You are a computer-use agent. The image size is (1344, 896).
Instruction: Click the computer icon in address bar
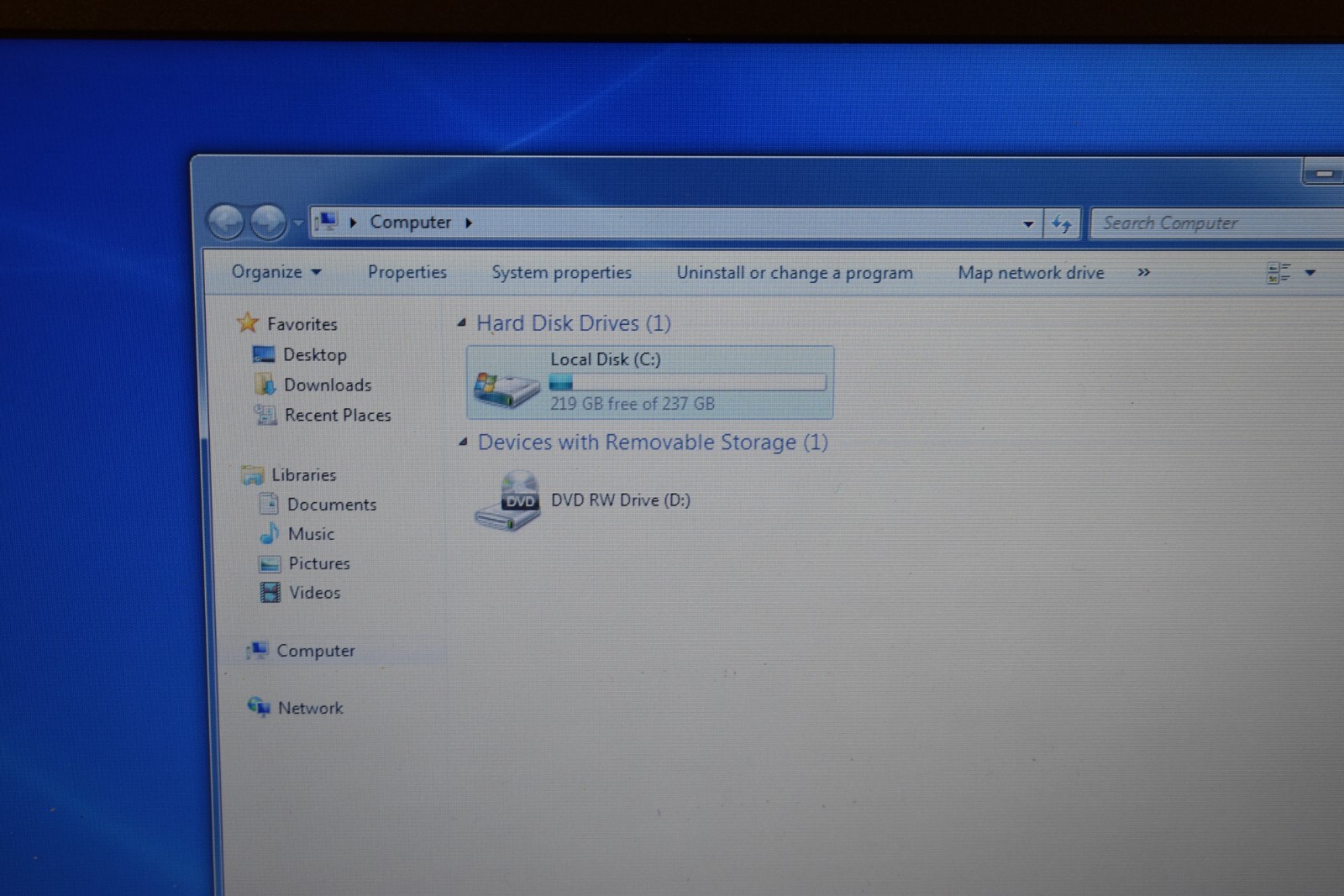coord(326,222)
